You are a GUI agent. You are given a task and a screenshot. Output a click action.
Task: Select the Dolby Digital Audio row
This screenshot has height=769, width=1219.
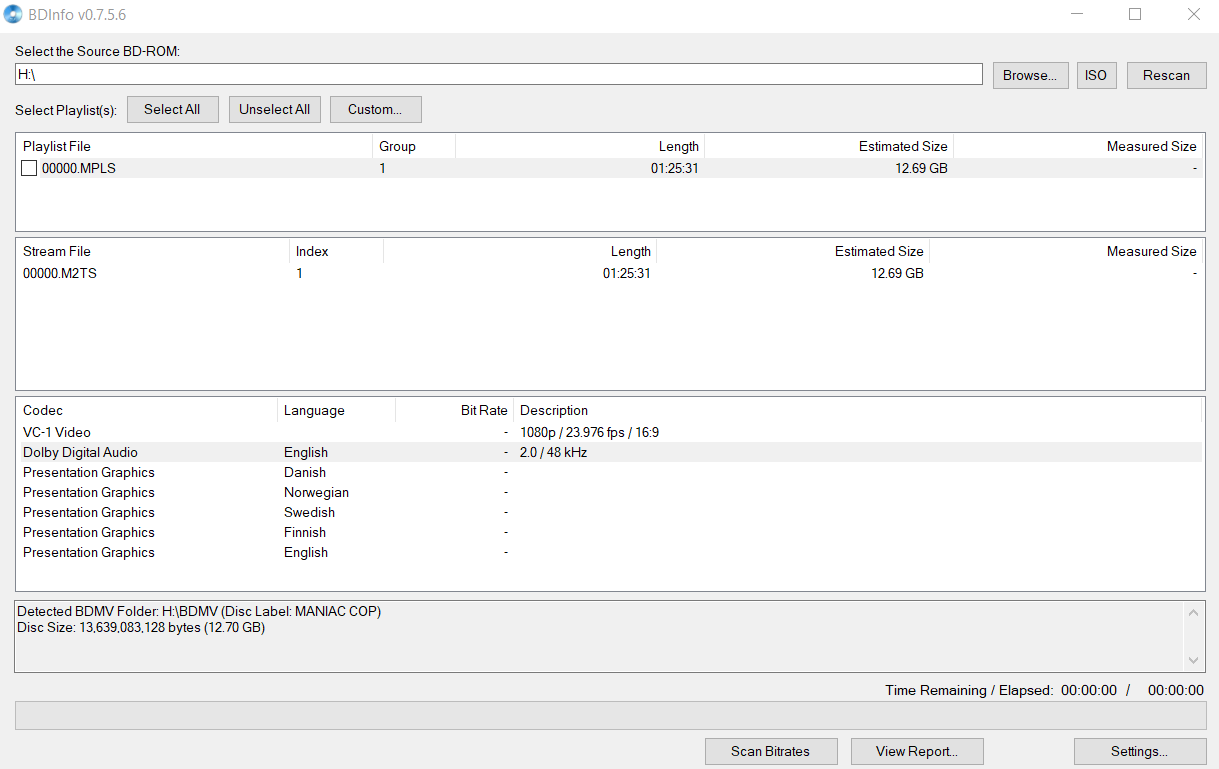point(610,452)
